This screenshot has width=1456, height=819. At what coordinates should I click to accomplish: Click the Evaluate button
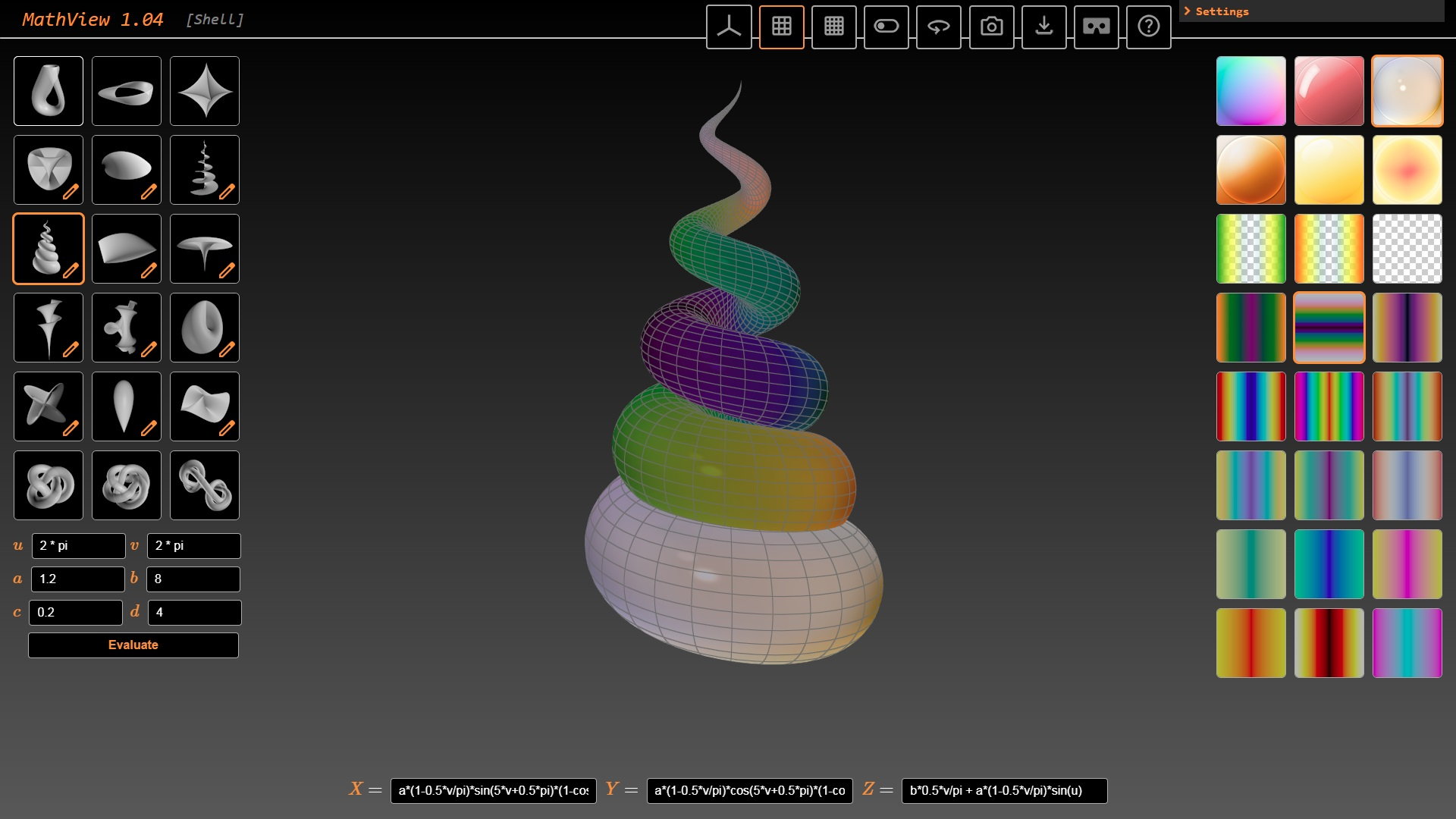click(133, 645)
